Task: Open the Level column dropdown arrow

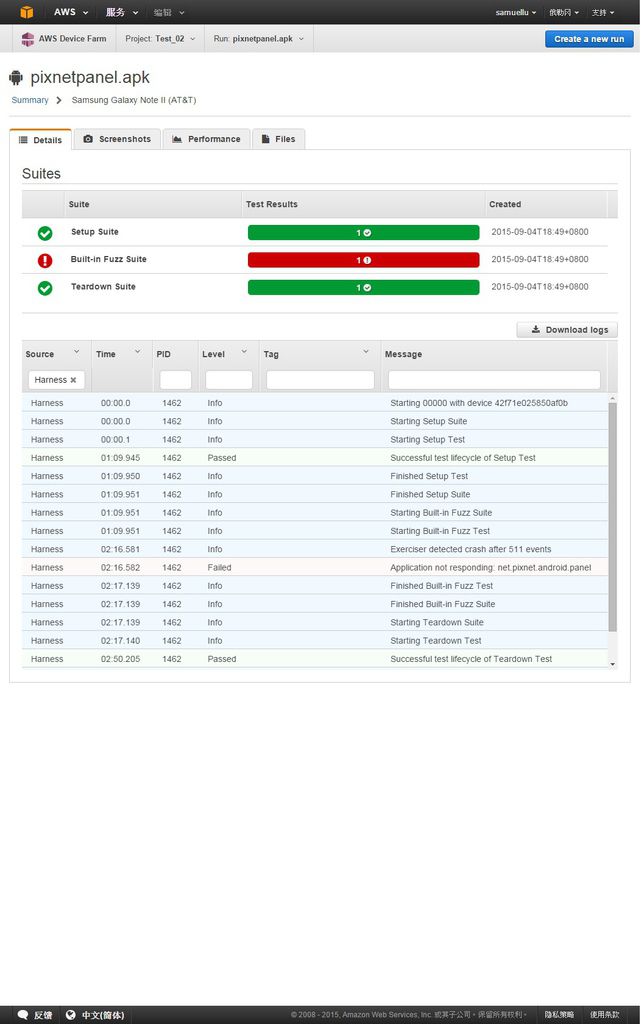Action: click(244, 351)
